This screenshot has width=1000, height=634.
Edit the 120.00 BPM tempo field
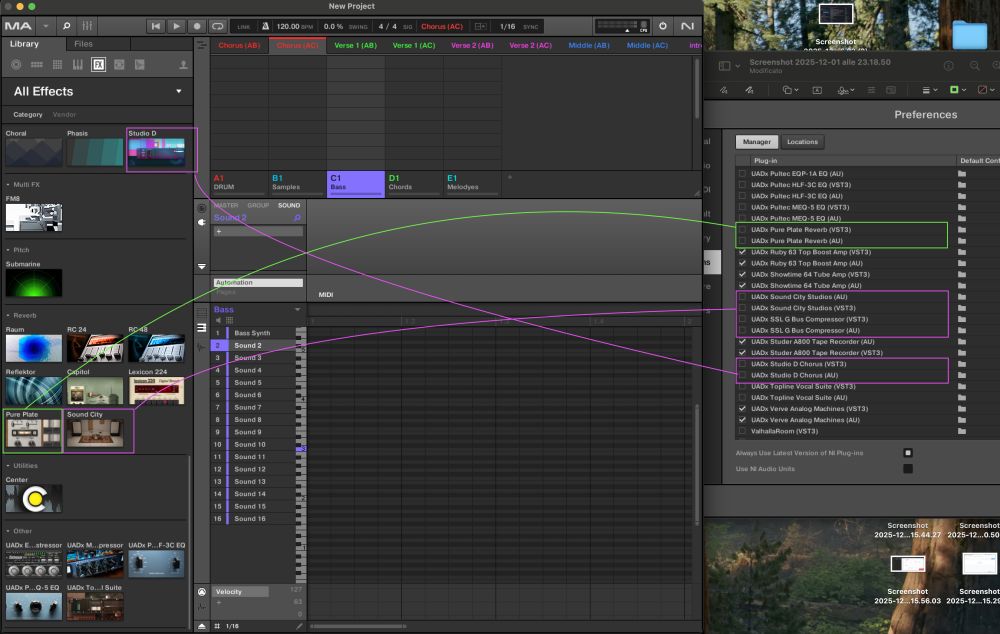[x=294, y=27]
